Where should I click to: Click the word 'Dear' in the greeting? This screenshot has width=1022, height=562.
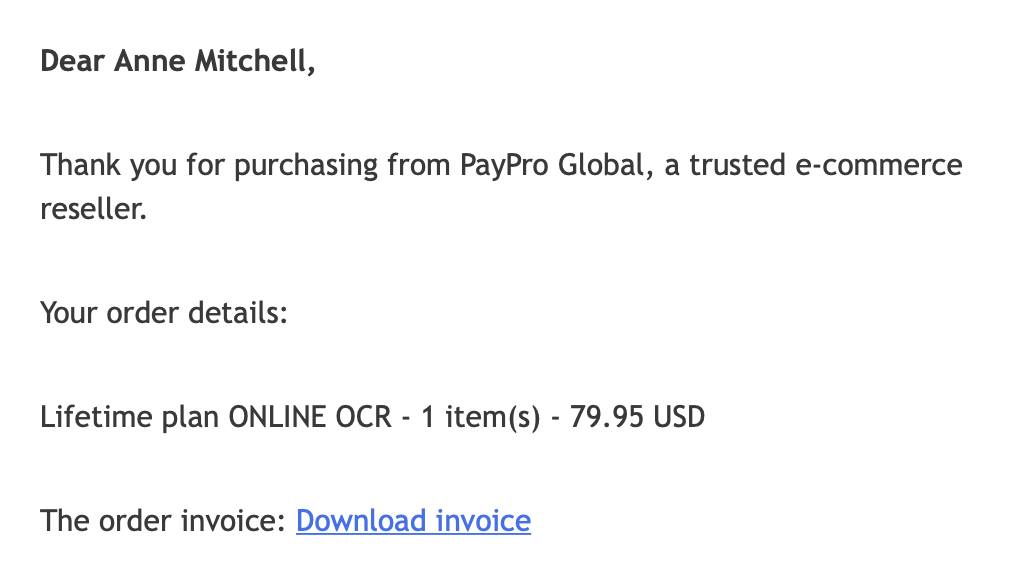[73, 62]
